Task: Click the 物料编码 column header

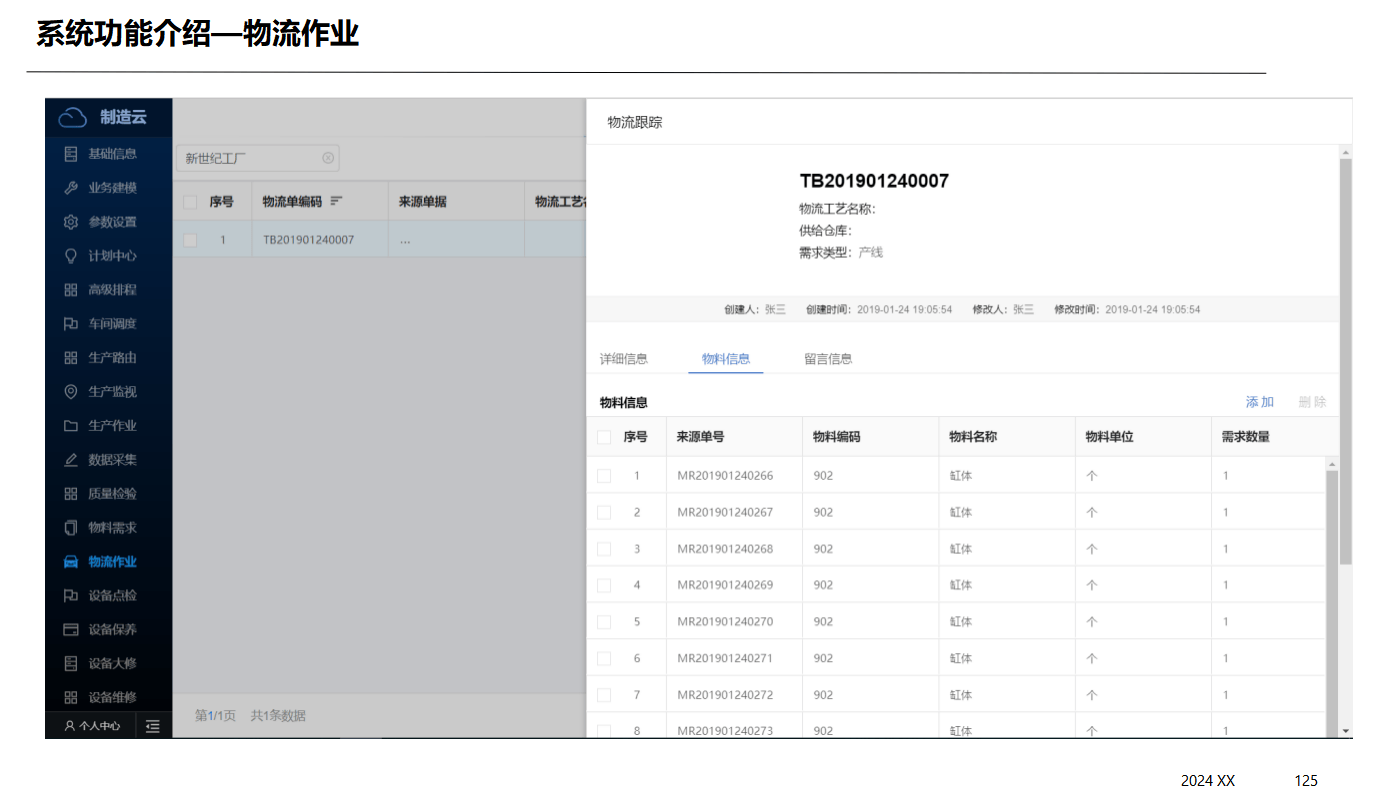Action: pyautogui.click(x=837, y=437)
